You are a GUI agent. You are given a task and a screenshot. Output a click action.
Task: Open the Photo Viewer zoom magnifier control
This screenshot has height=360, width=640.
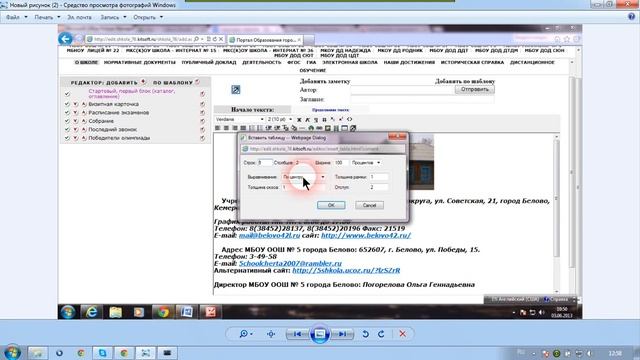click(x=246, y=334)
